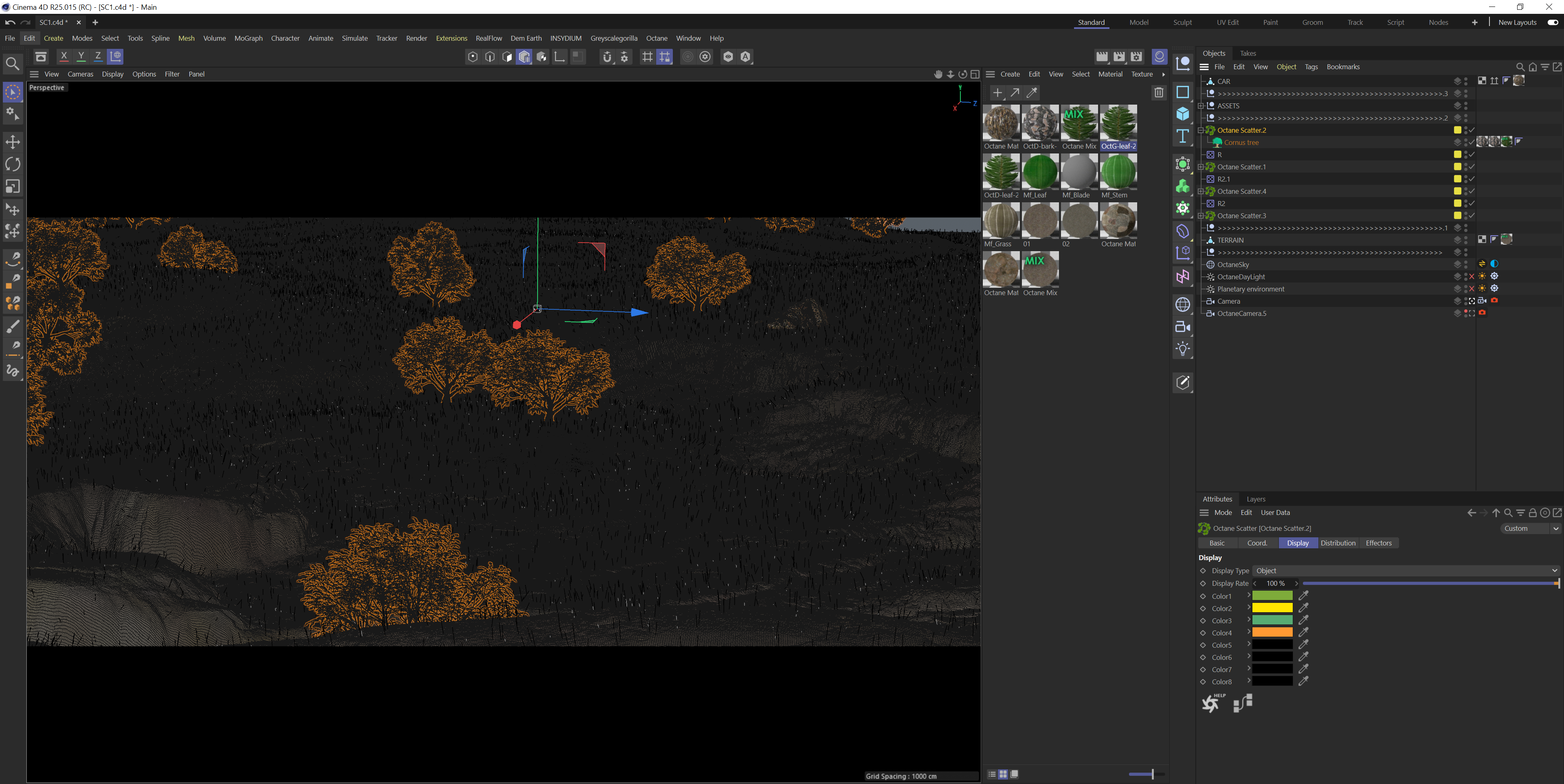This screenshot has height=784, width=1564.
Task: Toggle Octane Scatter.2 enable checkmark
Action: coord(1472,131)
